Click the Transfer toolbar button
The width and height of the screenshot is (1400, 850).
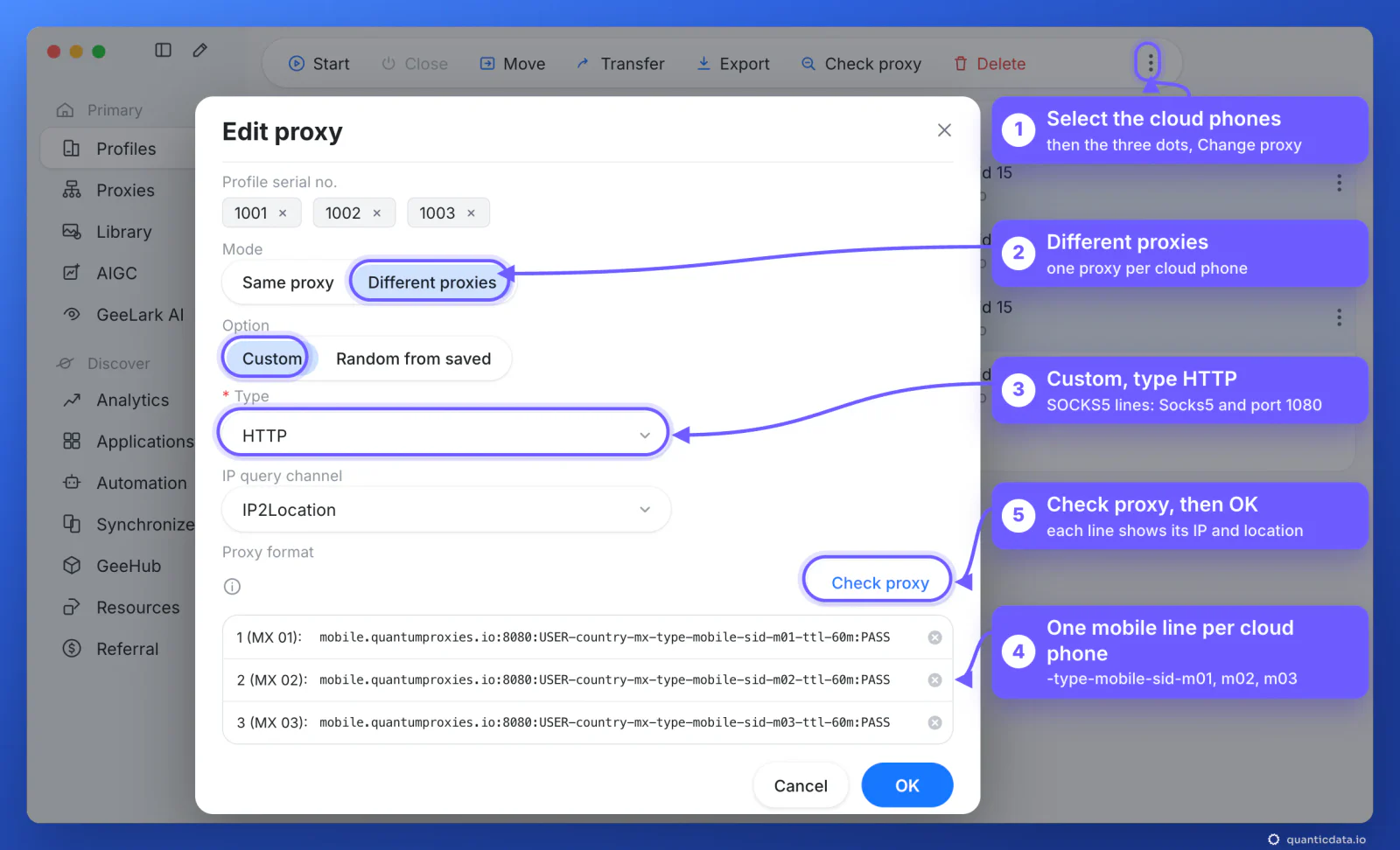click(620, 64)
